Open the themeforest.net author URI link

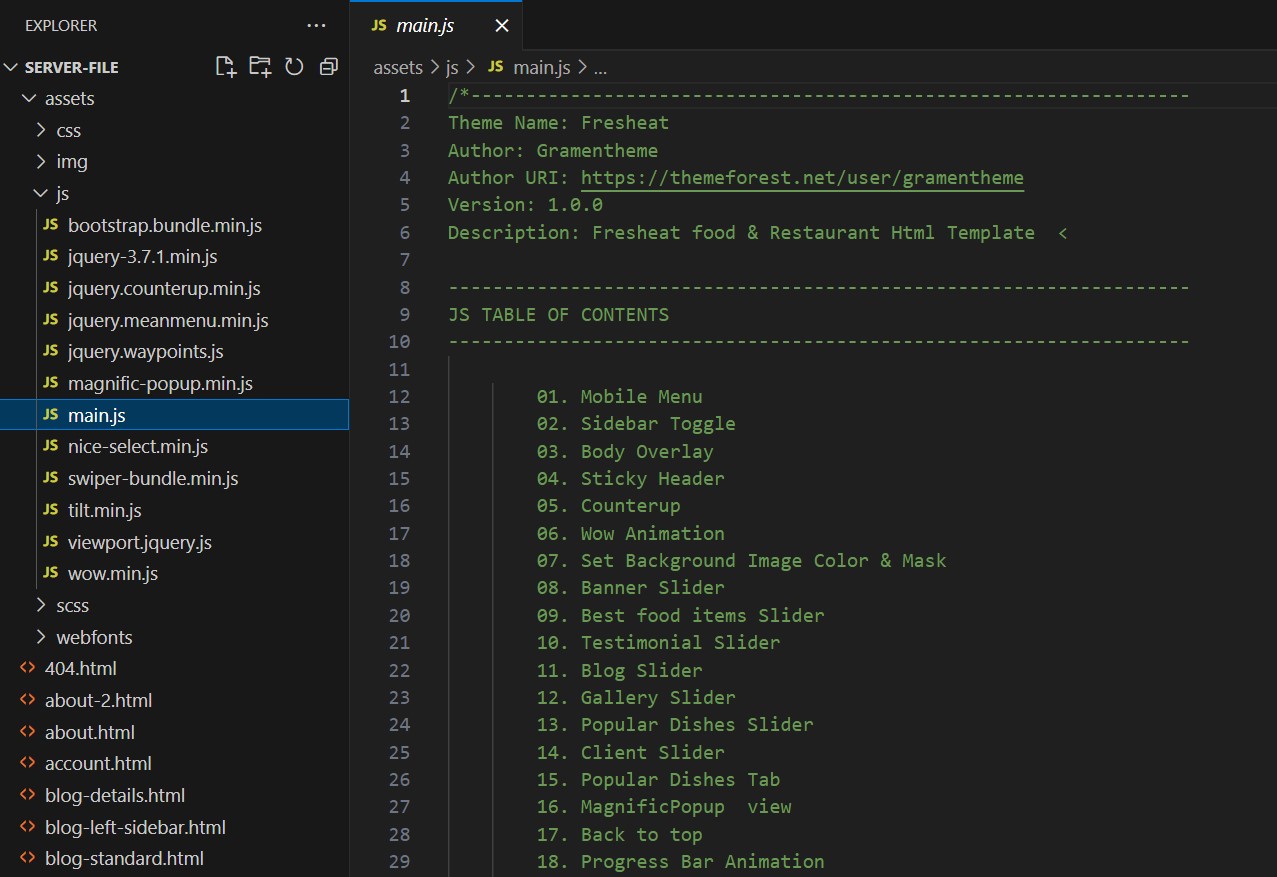point(801,178)
